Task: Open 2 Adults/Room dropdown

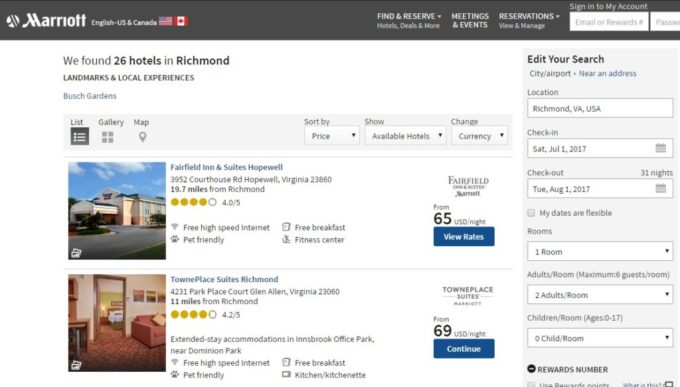Action: [600, 295]
